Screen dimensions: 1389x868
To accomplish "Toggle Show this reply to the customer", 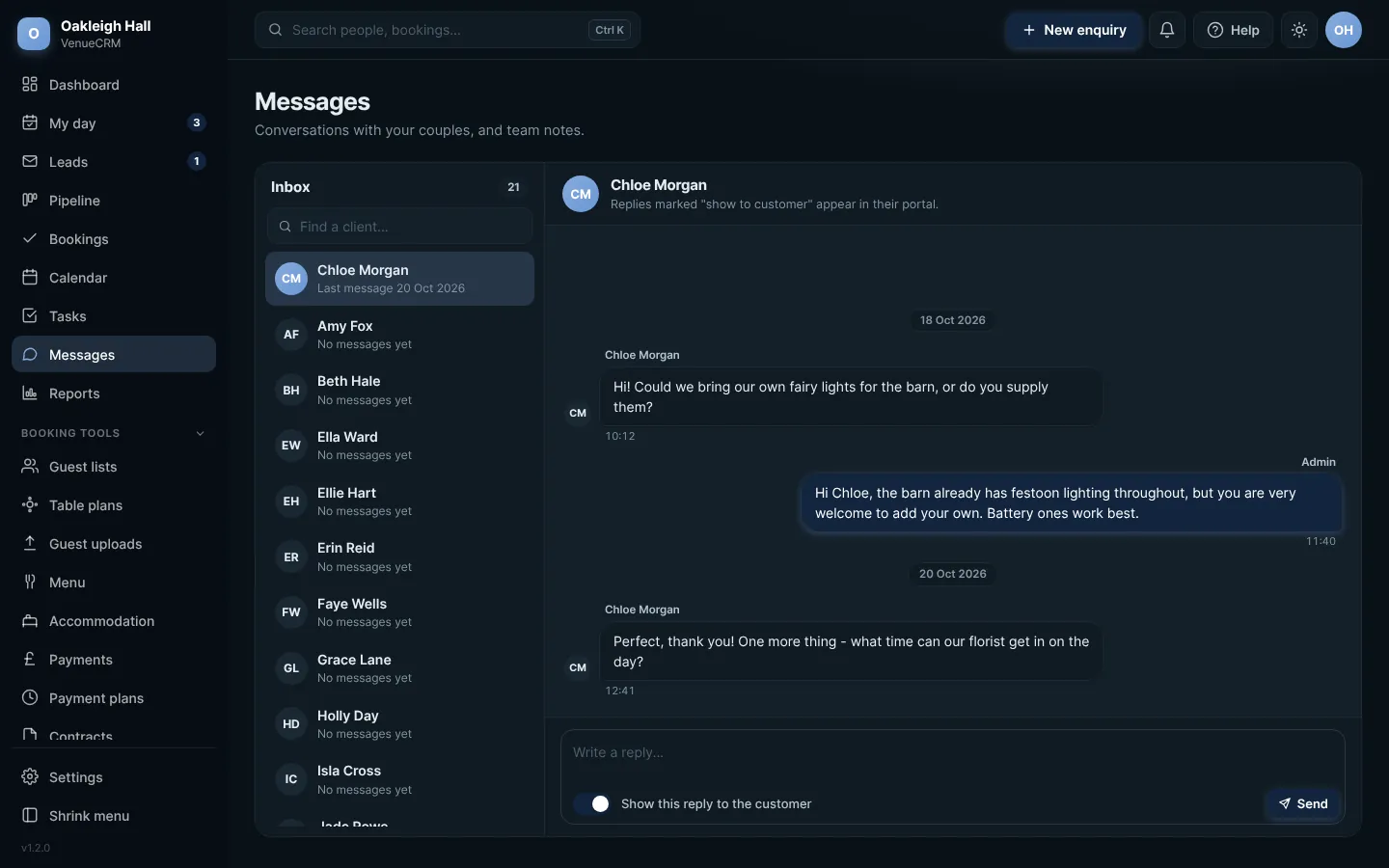I will click(x=591, y=803).
